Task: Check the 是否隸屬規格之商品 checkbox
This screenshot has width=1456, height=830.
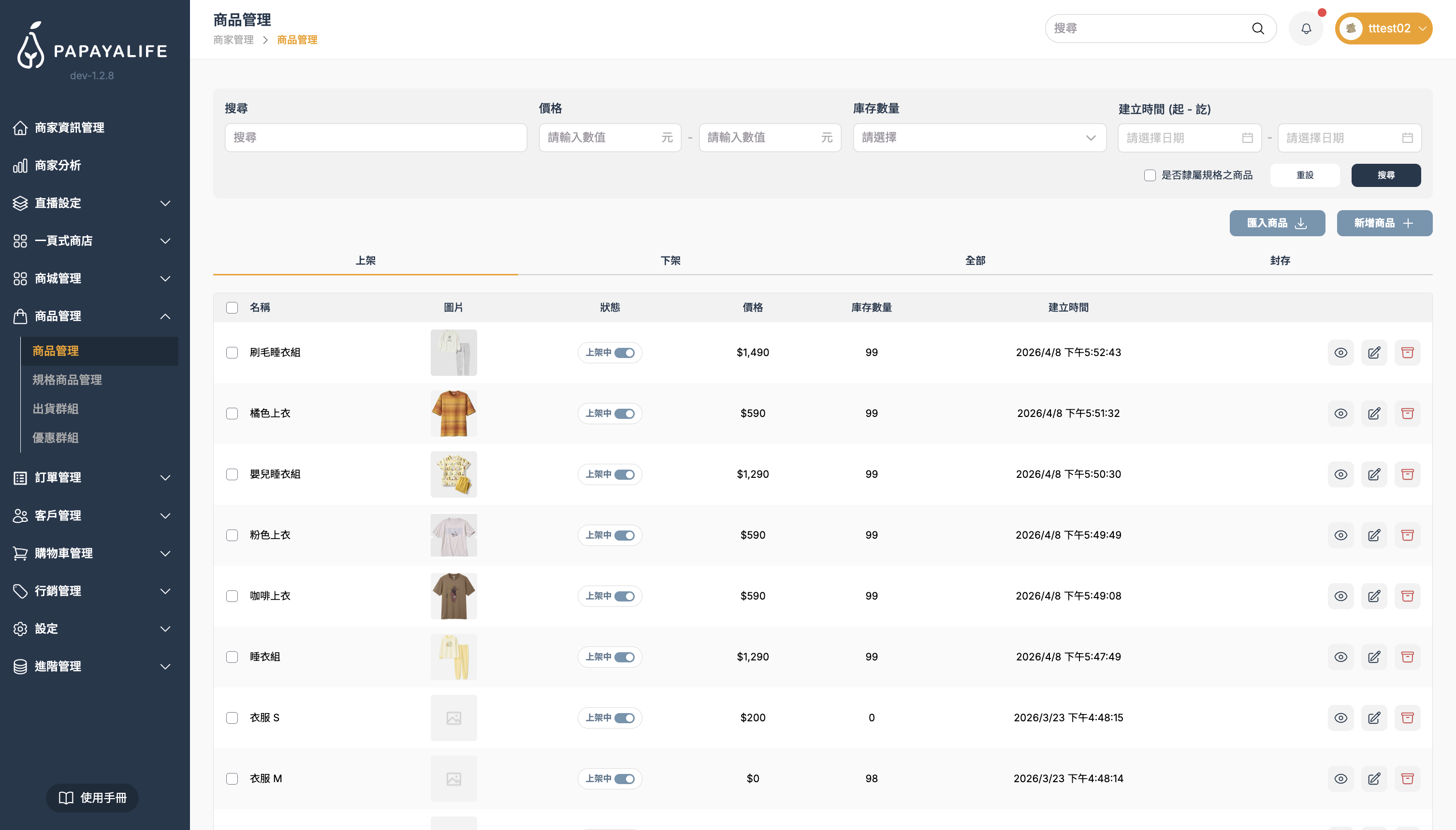Action: click(1150, 175)
